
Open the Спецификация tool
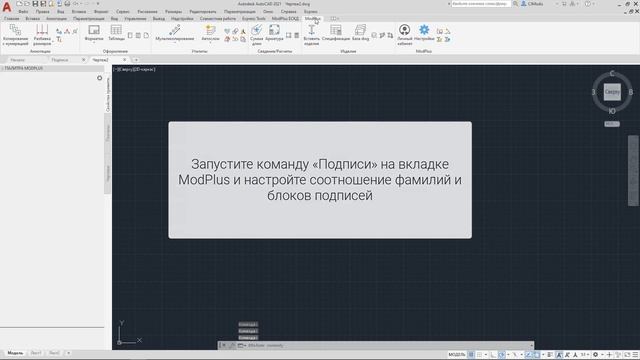click(336, 33)
